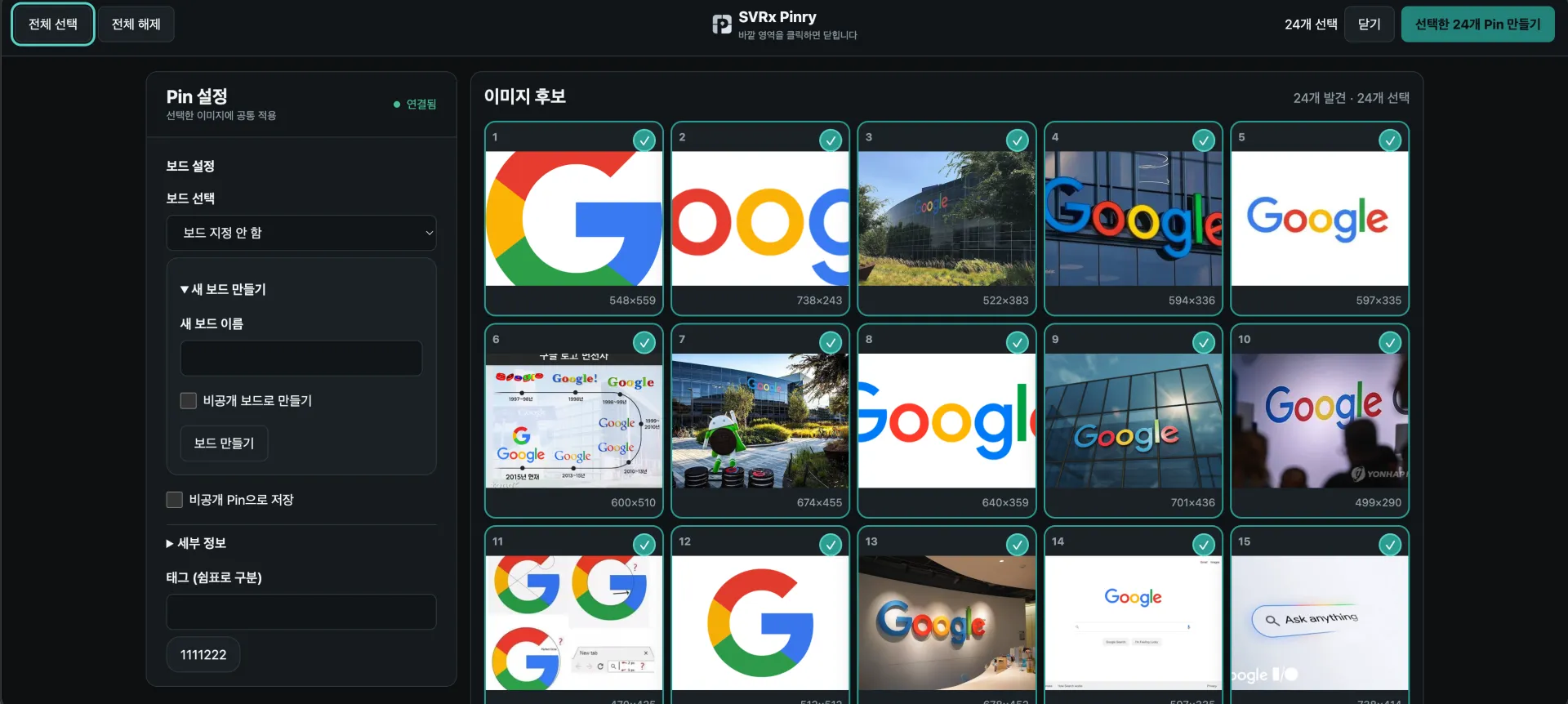Click the SVRx Pinry logo icon
Screen dimensions: 1568x704
[722, 25]
